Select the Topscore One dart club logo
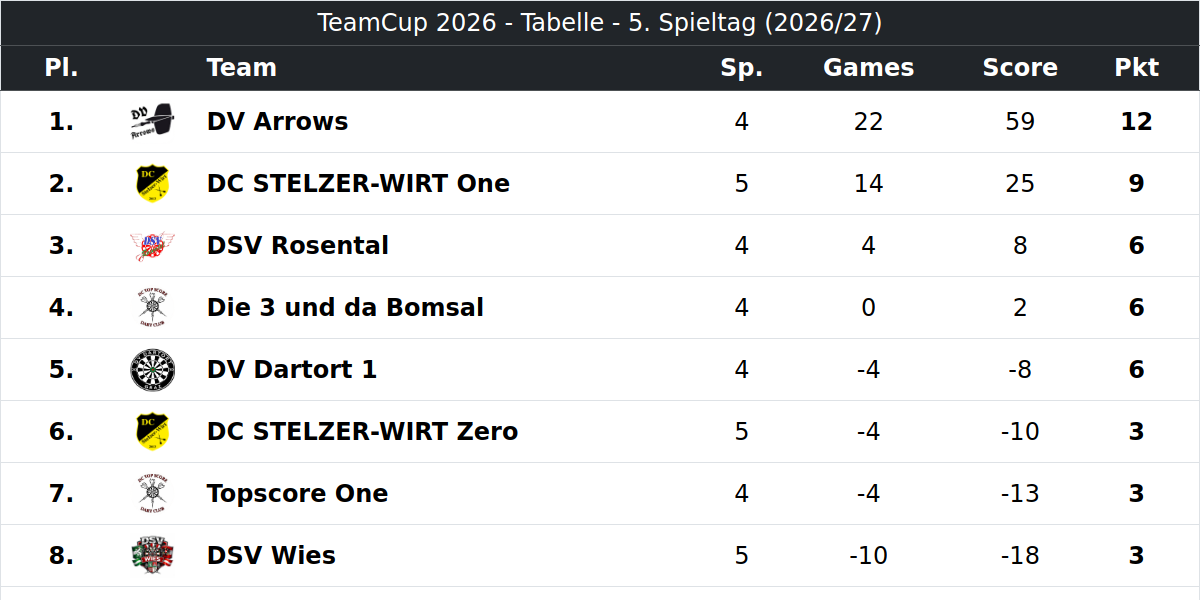1200x600 pixels. tap(152, 494)
